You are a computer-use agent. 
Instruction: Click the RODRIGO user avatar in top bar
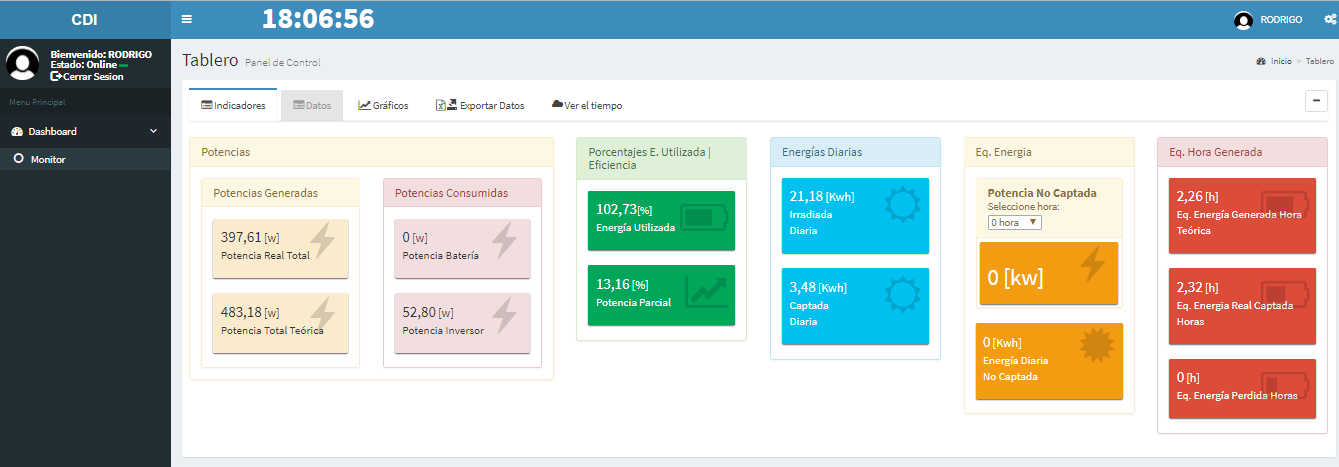point(1243,20)
